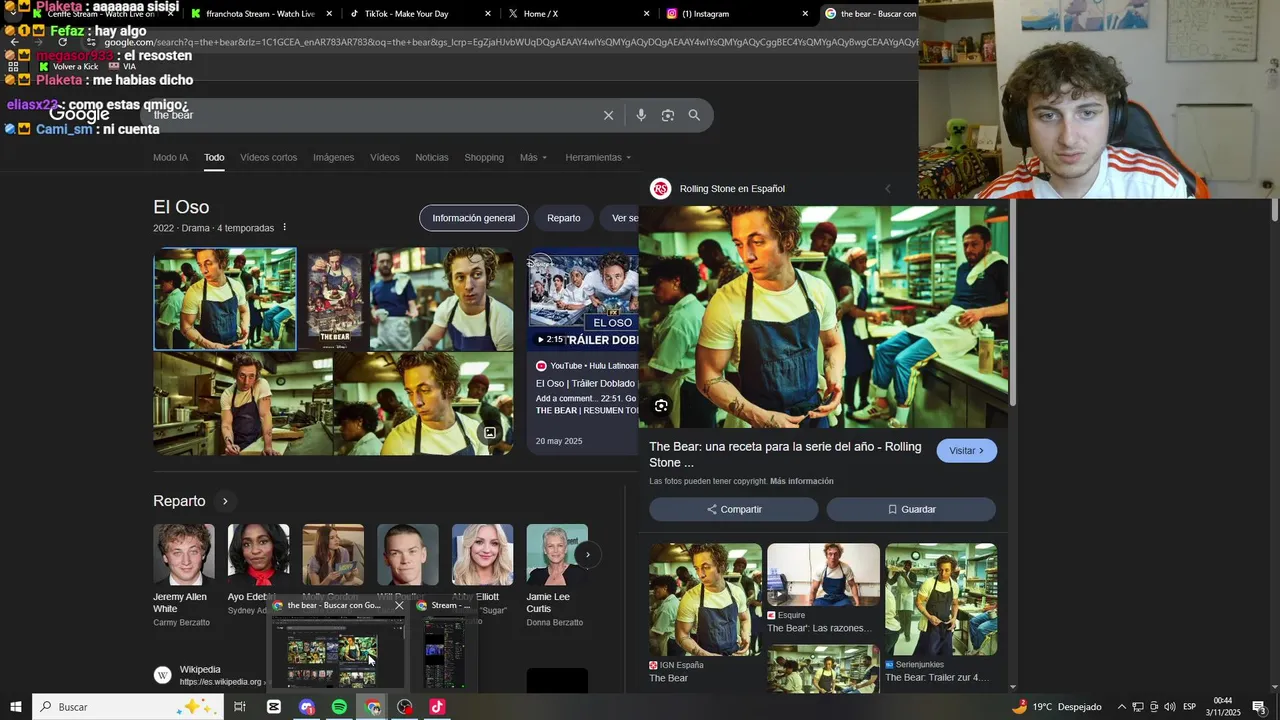Click the magnifier search submit icon
This screenshot has height=720, width=1280.
tap(694, 115)
